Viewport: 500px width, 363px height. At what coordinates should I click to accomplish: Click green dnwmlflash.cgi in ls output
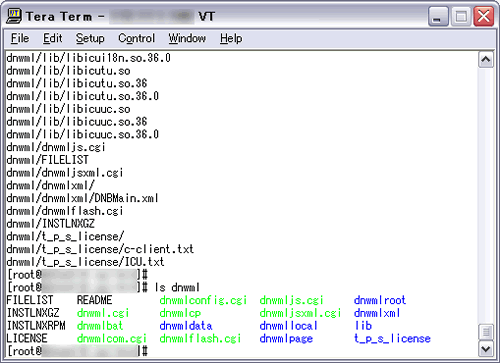[x=200, y=338]
